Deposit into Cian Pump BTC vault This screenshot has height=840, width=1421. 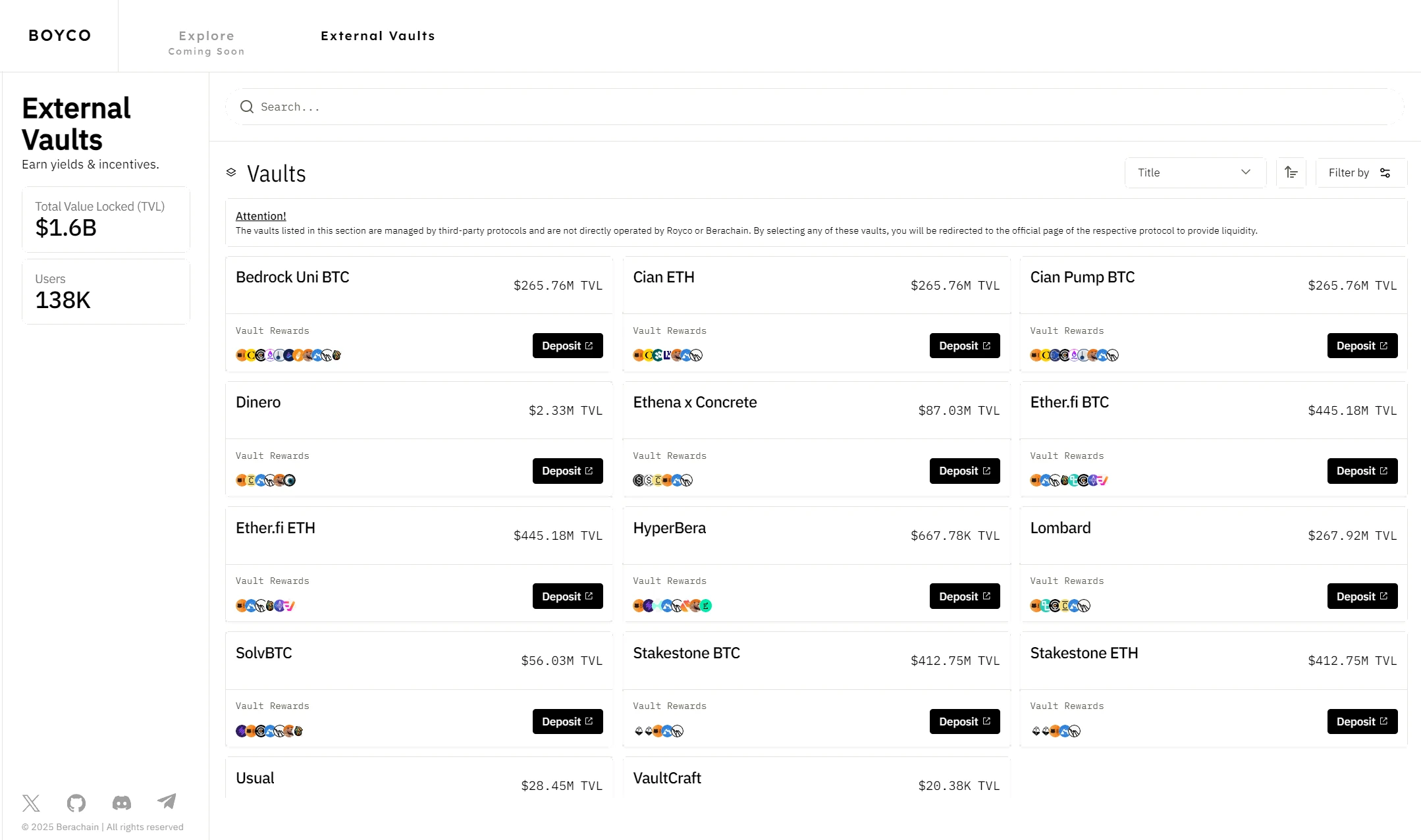[1362, 346]
